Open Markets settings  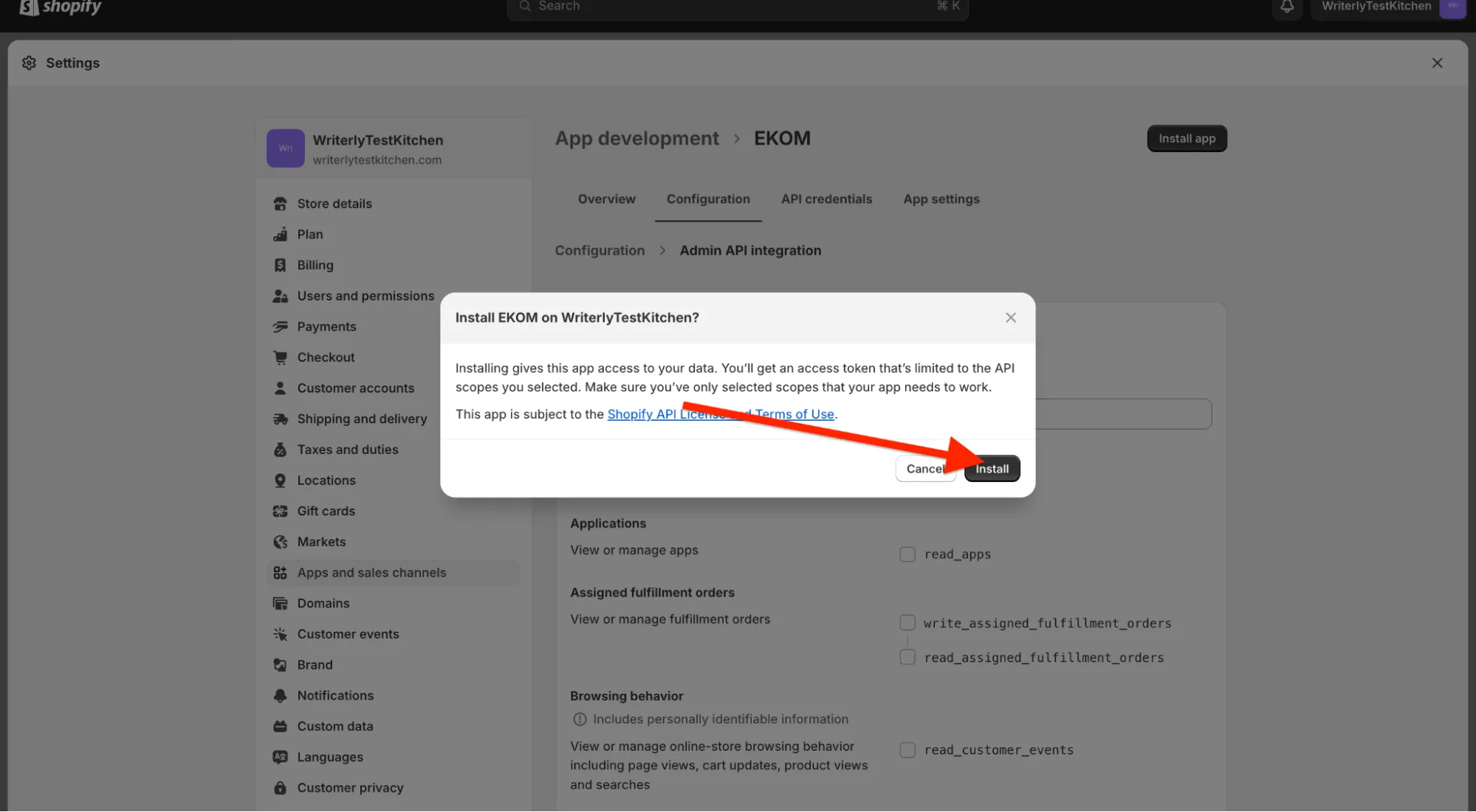tap(393, 542)
